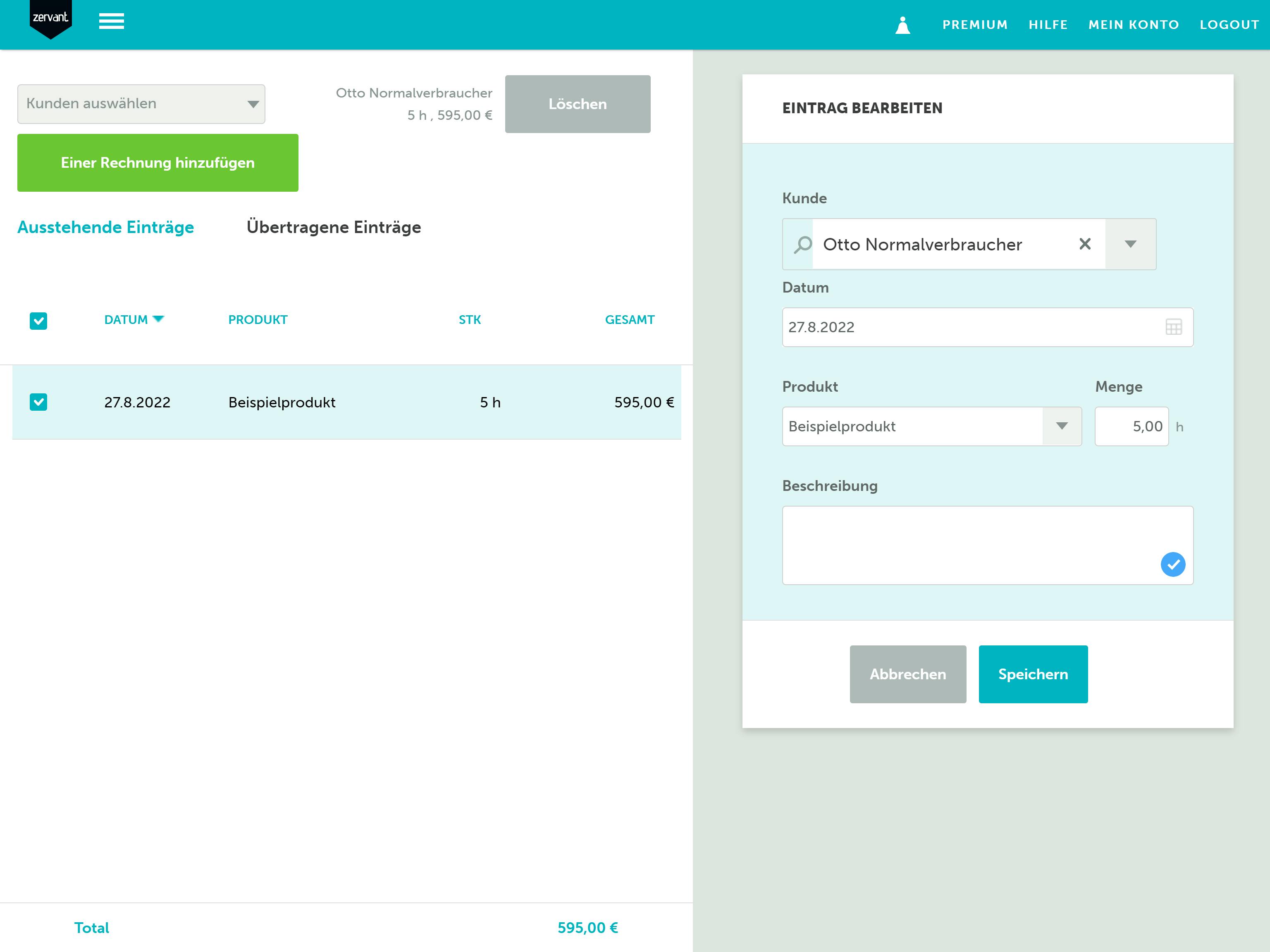Click the Abbrechen button
The width and height of the screenshot is (1270, 952).
pos(908,674)
